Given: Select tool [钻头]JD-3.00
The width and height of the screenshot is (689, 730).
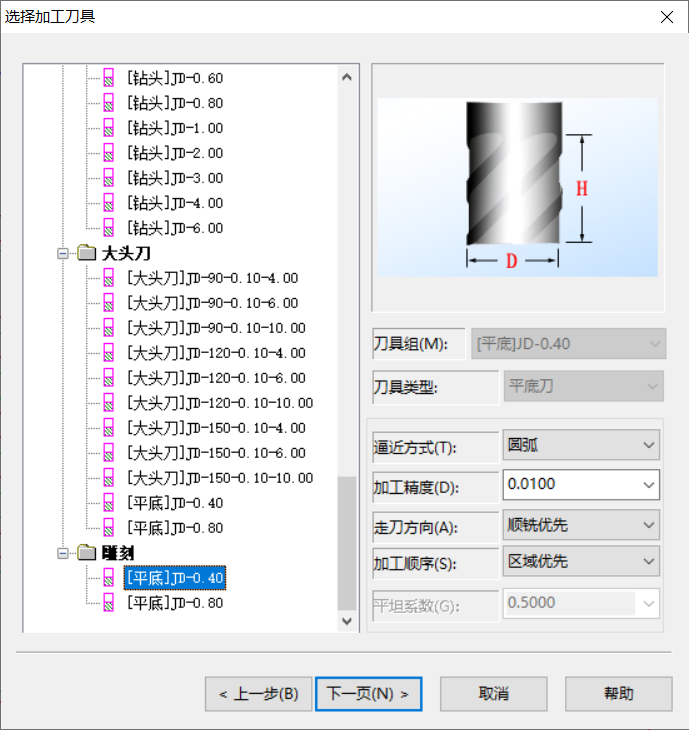Looking at the screenshot, I should [x=175, y=178].
